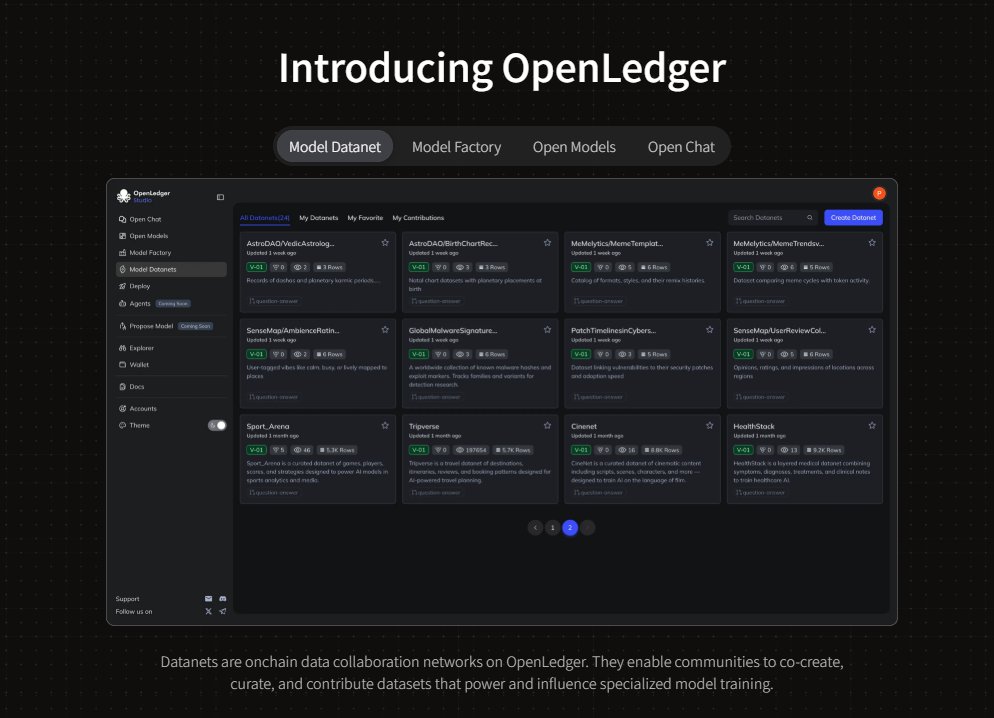Switch to Open Chat tab

coord(681,147)
